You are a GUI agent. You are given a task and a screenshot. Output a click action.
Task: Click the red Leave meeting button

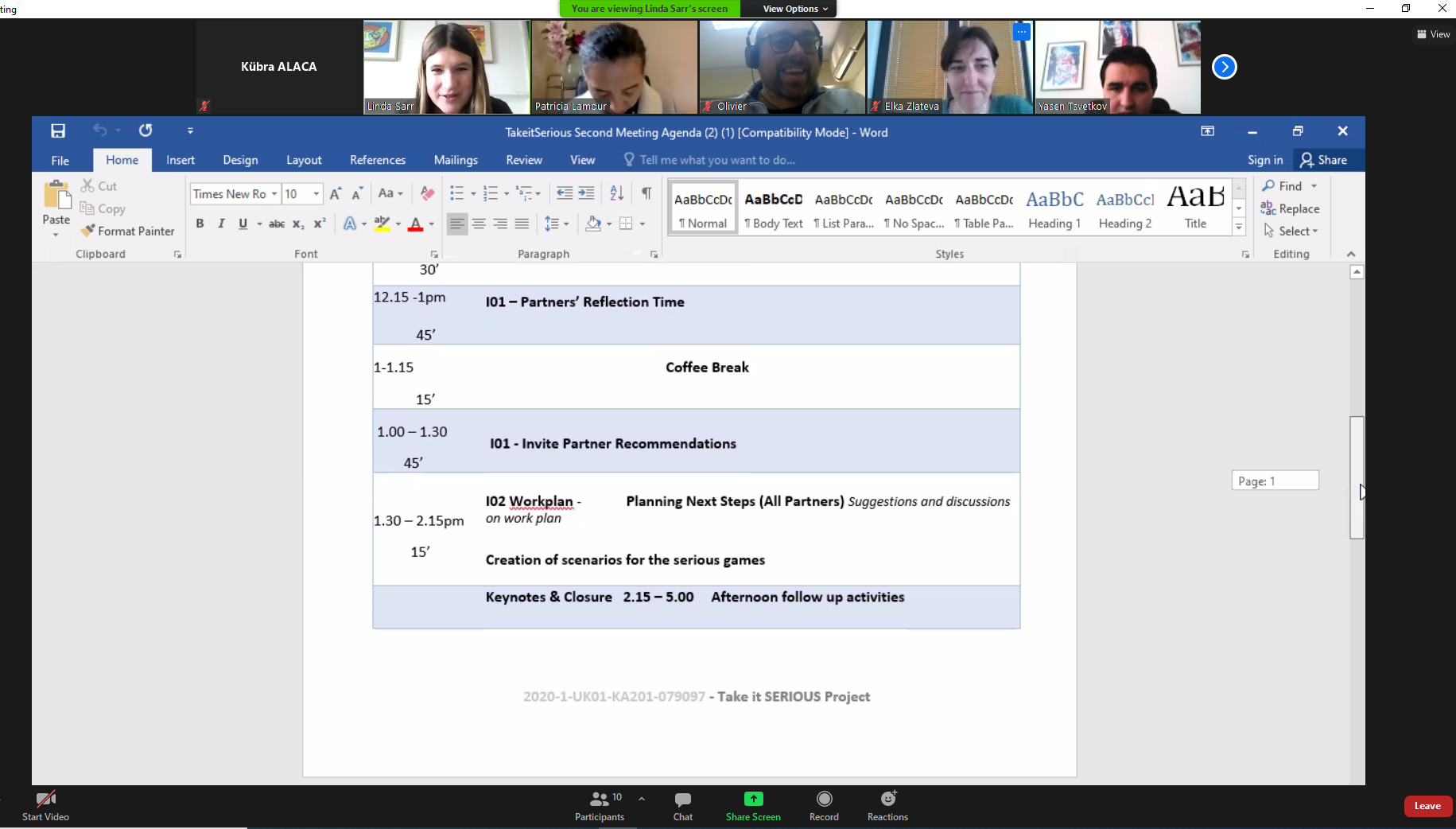[x=1427, y=806]
